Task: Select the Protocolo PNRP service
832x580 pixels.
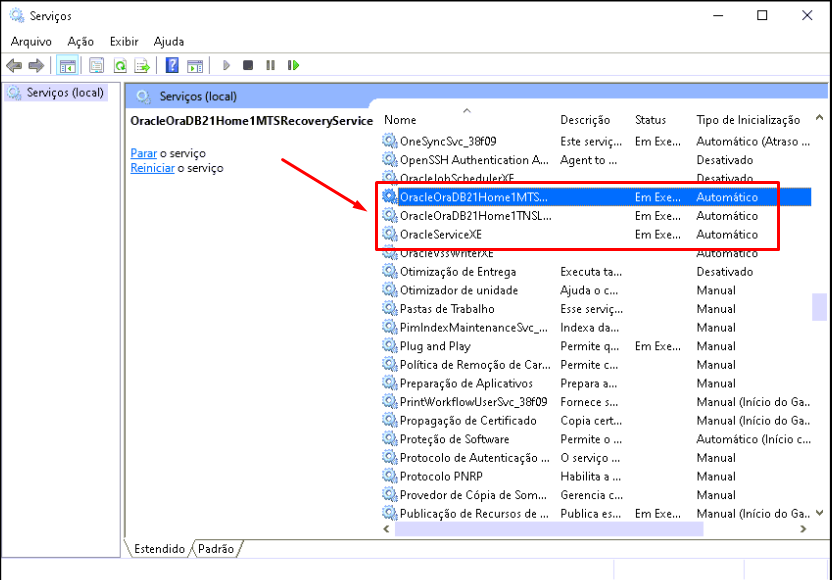Action: 596,476
